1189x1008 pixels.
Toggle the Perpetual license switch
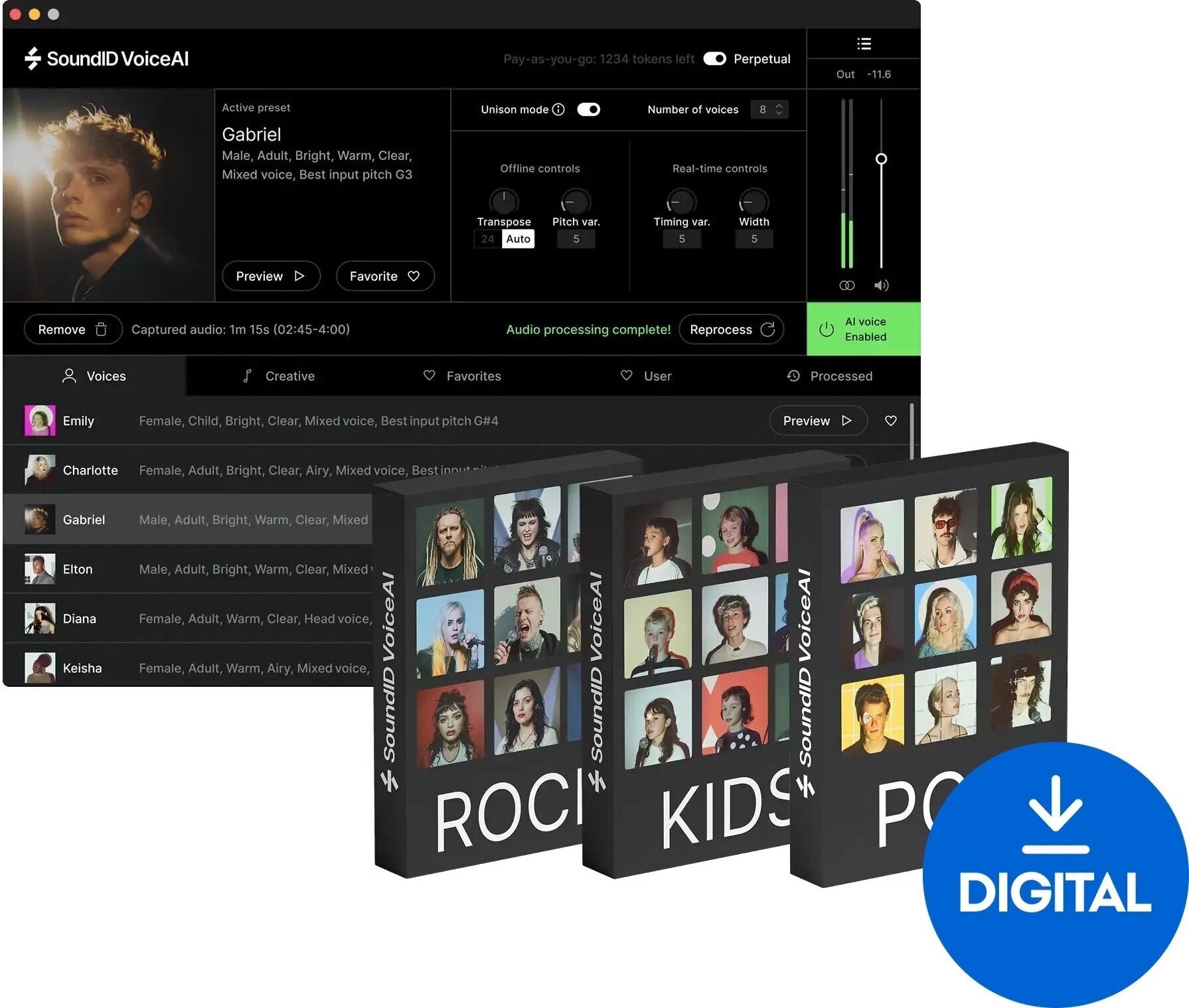point(714,59)
